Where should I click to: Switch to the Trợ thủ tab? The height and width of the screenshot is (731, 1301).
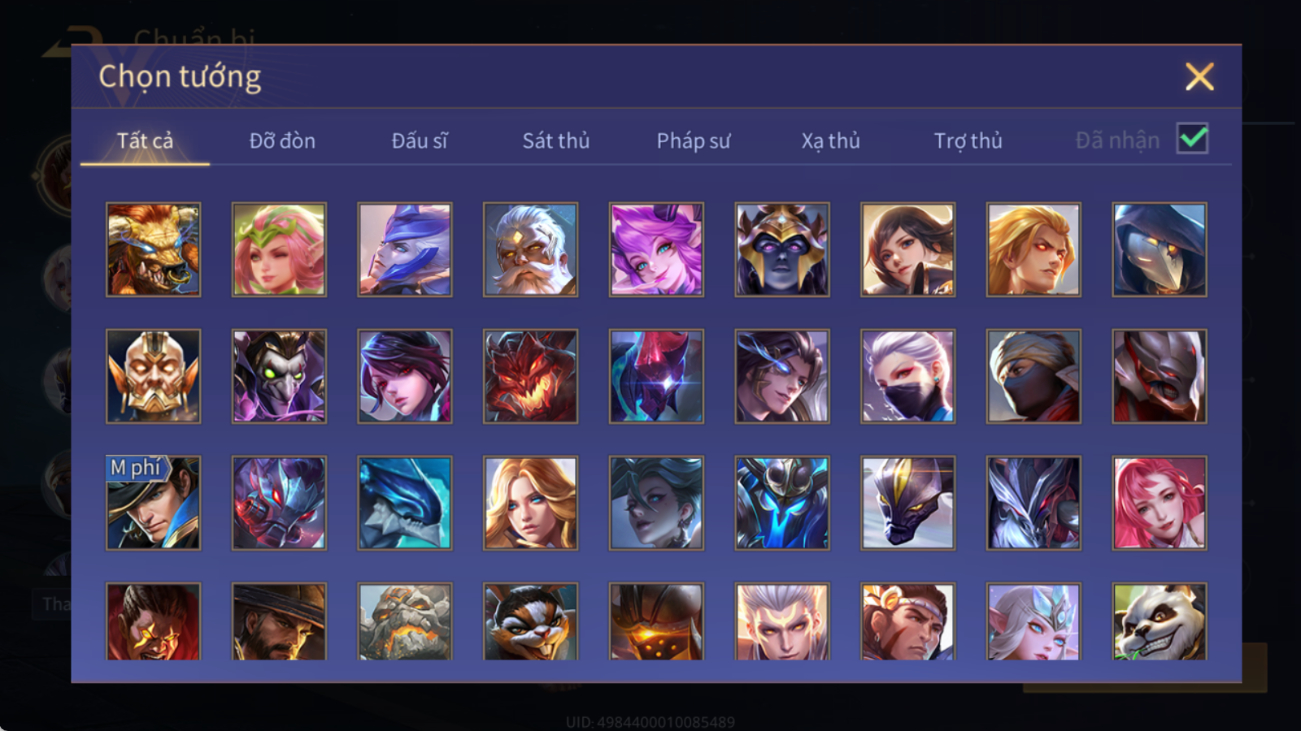tap(968, 141)
